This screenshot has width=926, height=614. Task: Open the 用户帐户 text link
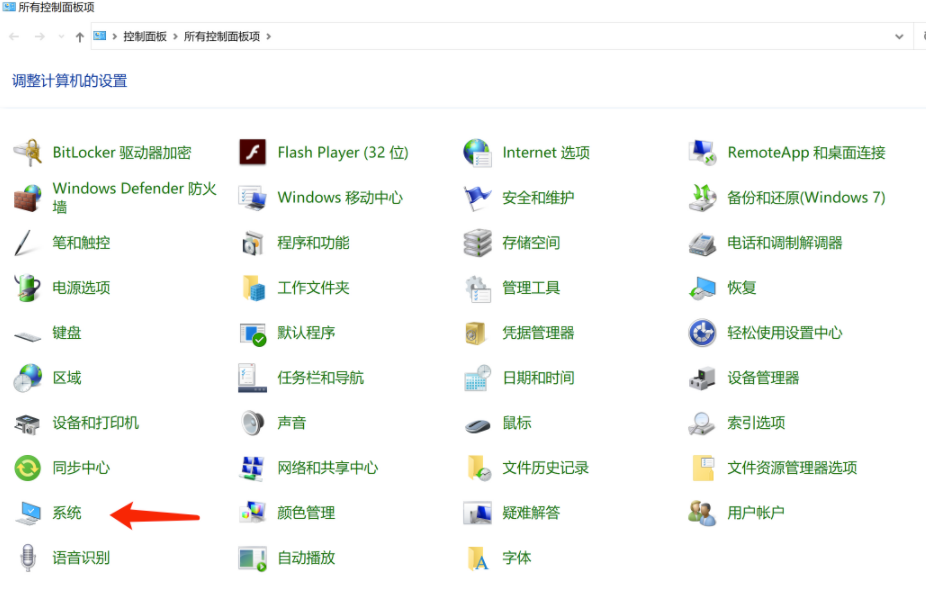pos(756,513)
